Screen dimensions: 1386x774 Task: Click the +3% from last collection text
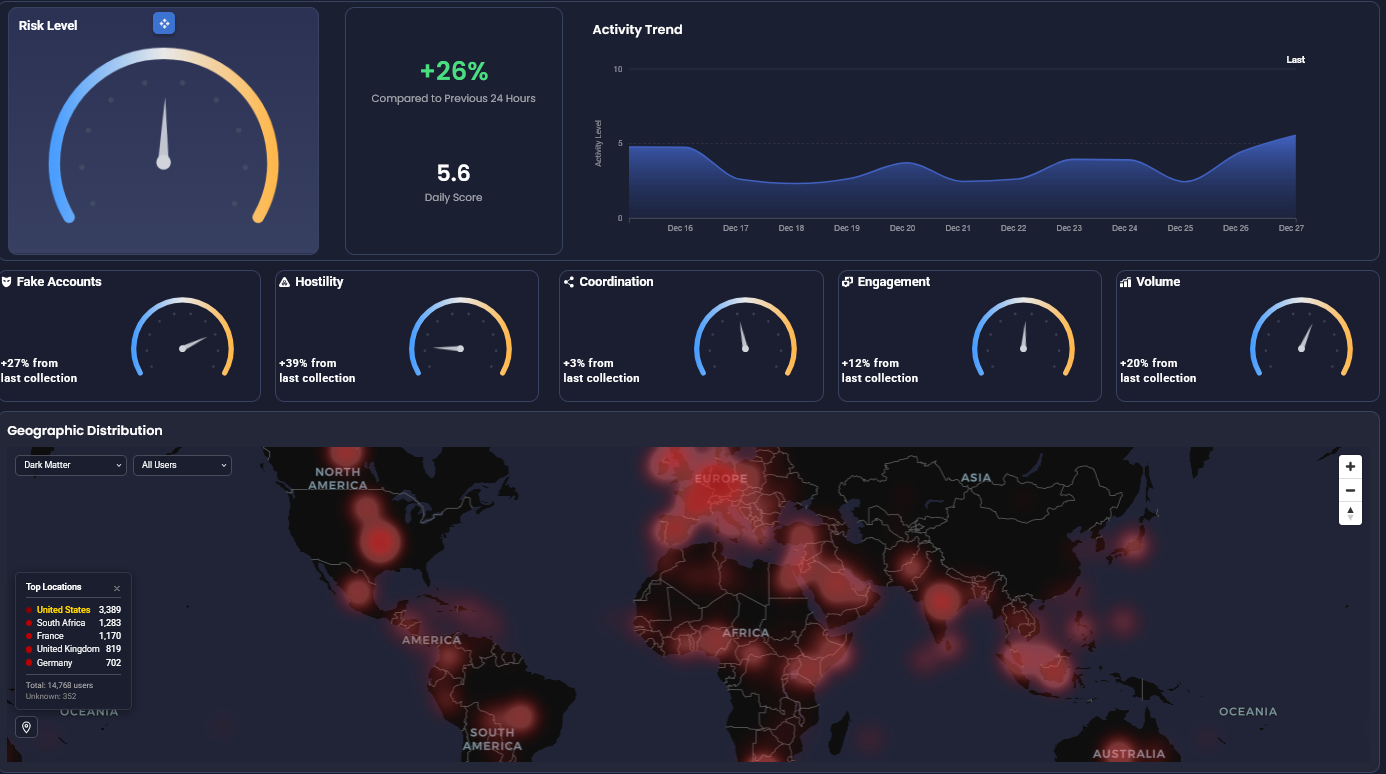click(x=601, y=371)
